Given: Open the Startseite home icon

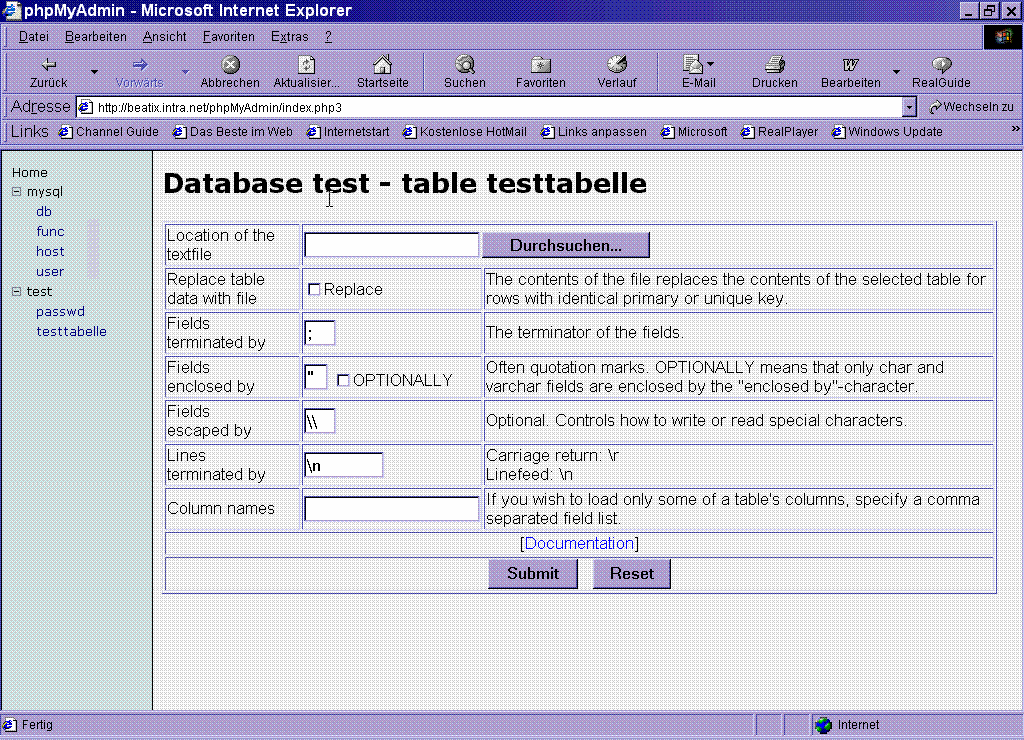Looking at the screenshot, I should pyautogui.click(x=382, y=65).
